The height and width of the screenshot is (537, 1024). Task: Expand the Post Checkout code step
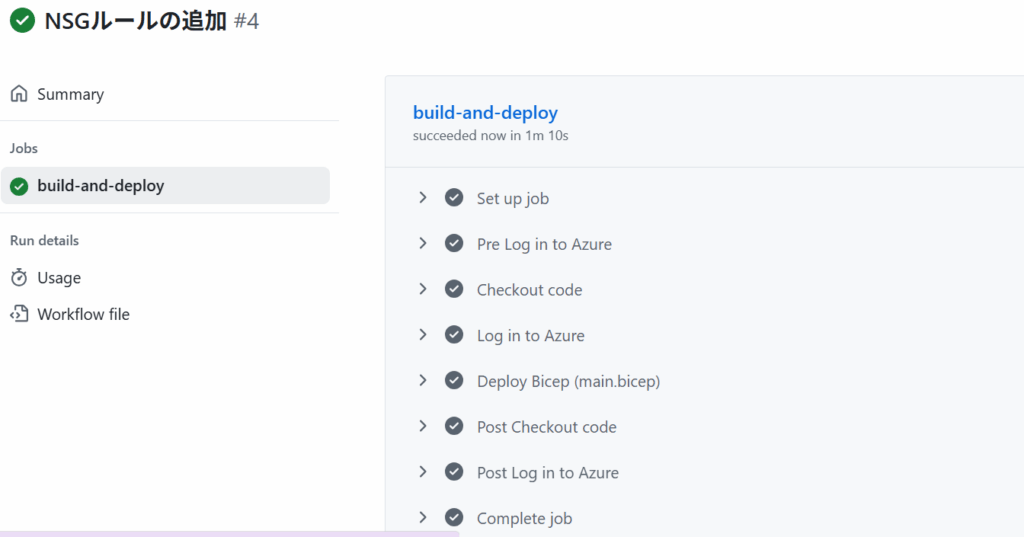coord(423,427)
